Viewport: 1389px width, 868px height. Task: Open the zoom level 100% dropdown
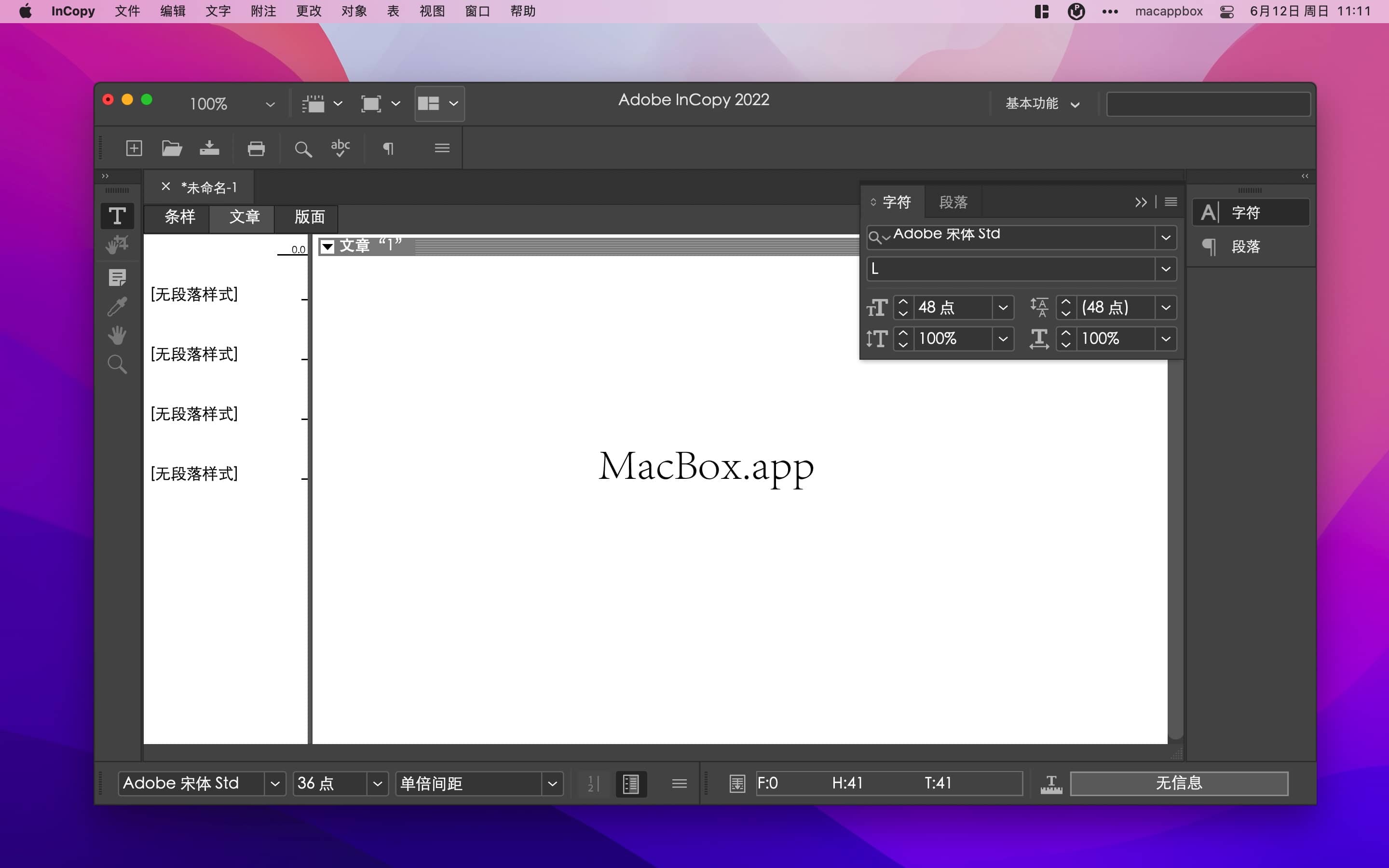click(270, 105)
